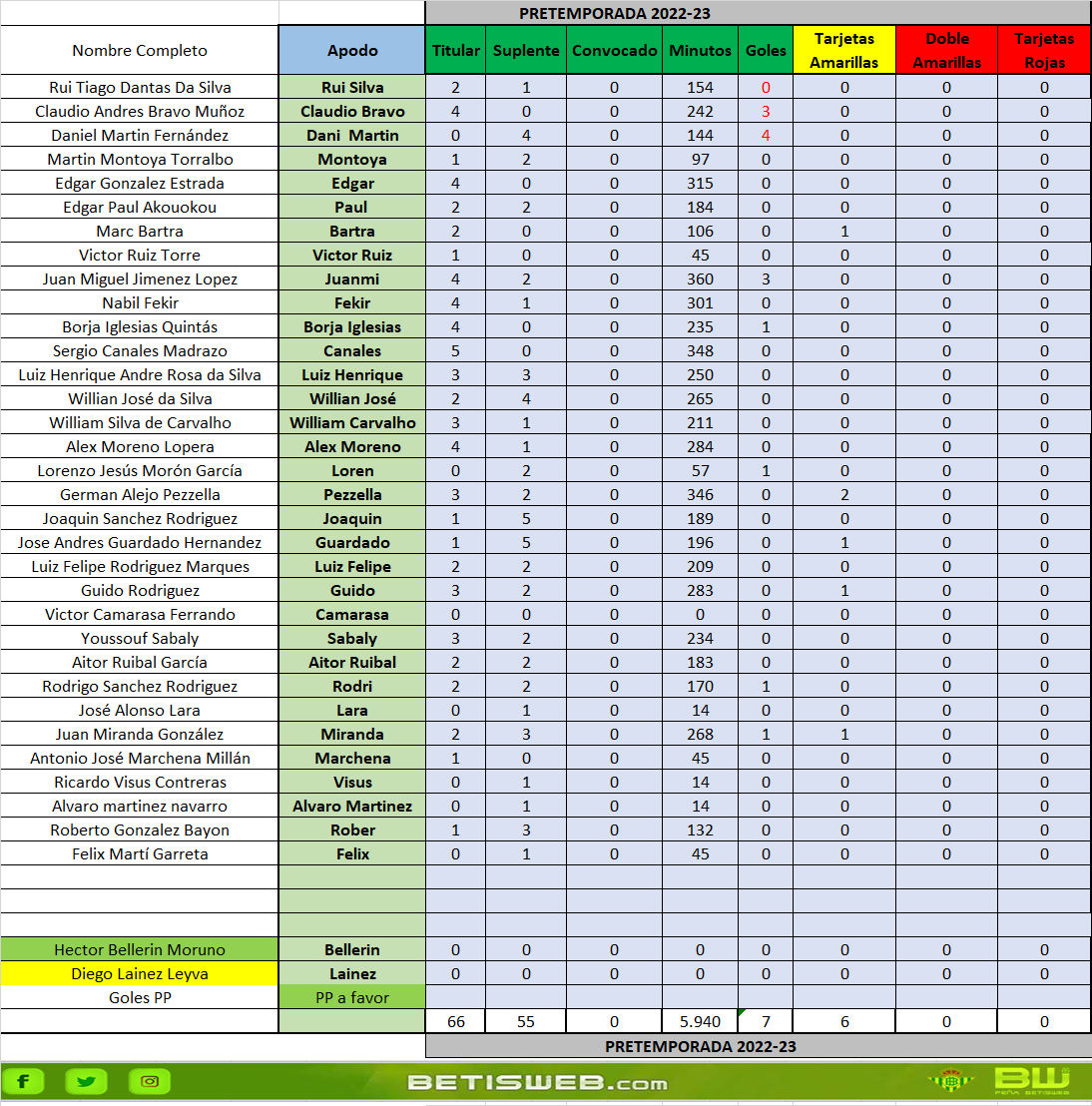Image resolution: width=1092 pixels, height=1106 pixels.
Task: Click the Edgar Paul Akouokou name
Action: [x=140, y=208]
